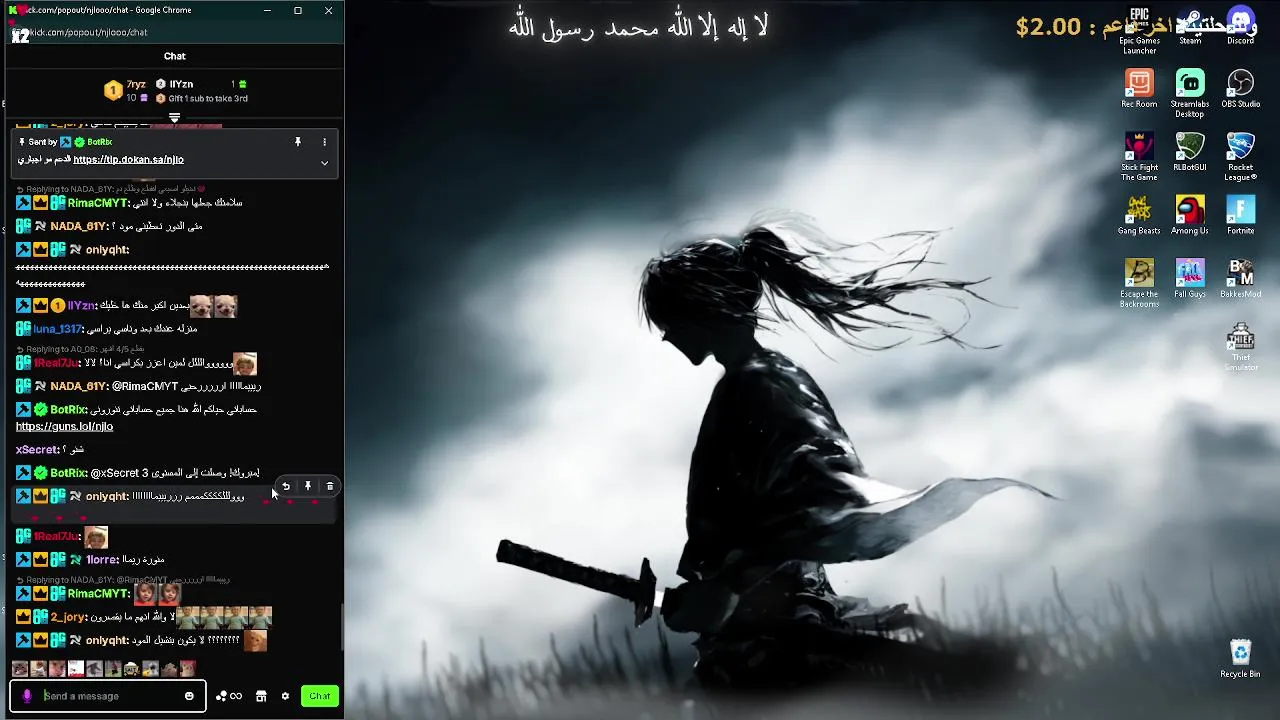Click BotRix name on pinned message
Screen dimensions: 1280x720
[x=99, y=142]
